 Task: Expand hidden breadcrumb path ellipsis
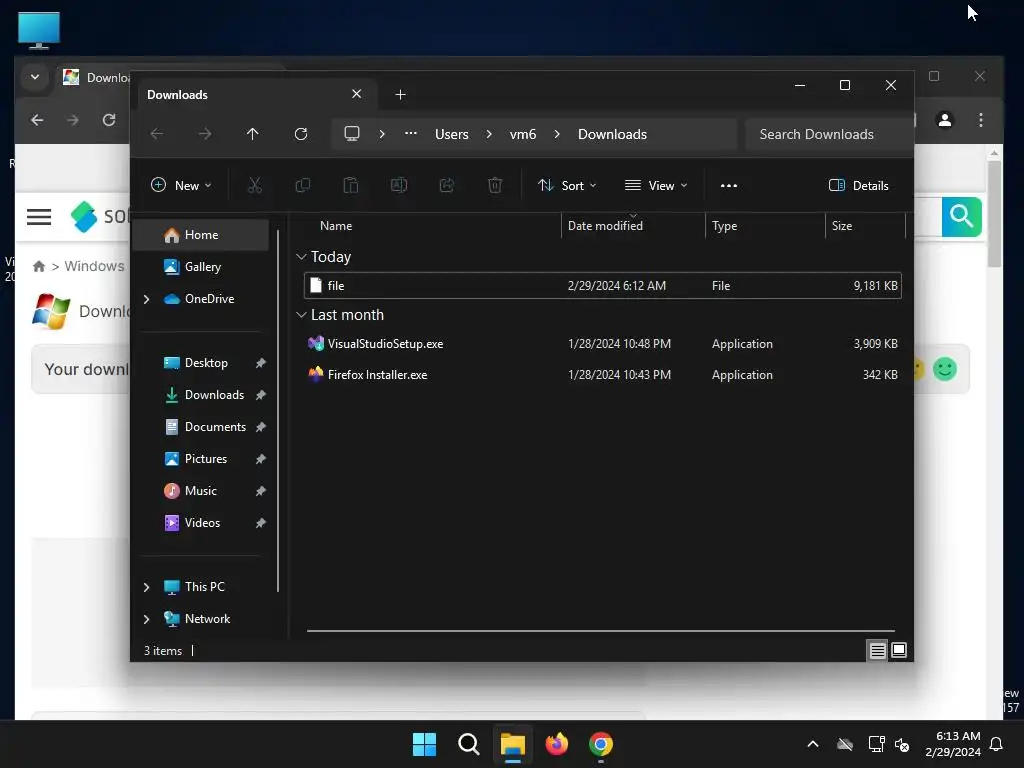pyautogui.click(x=411, y=133)
